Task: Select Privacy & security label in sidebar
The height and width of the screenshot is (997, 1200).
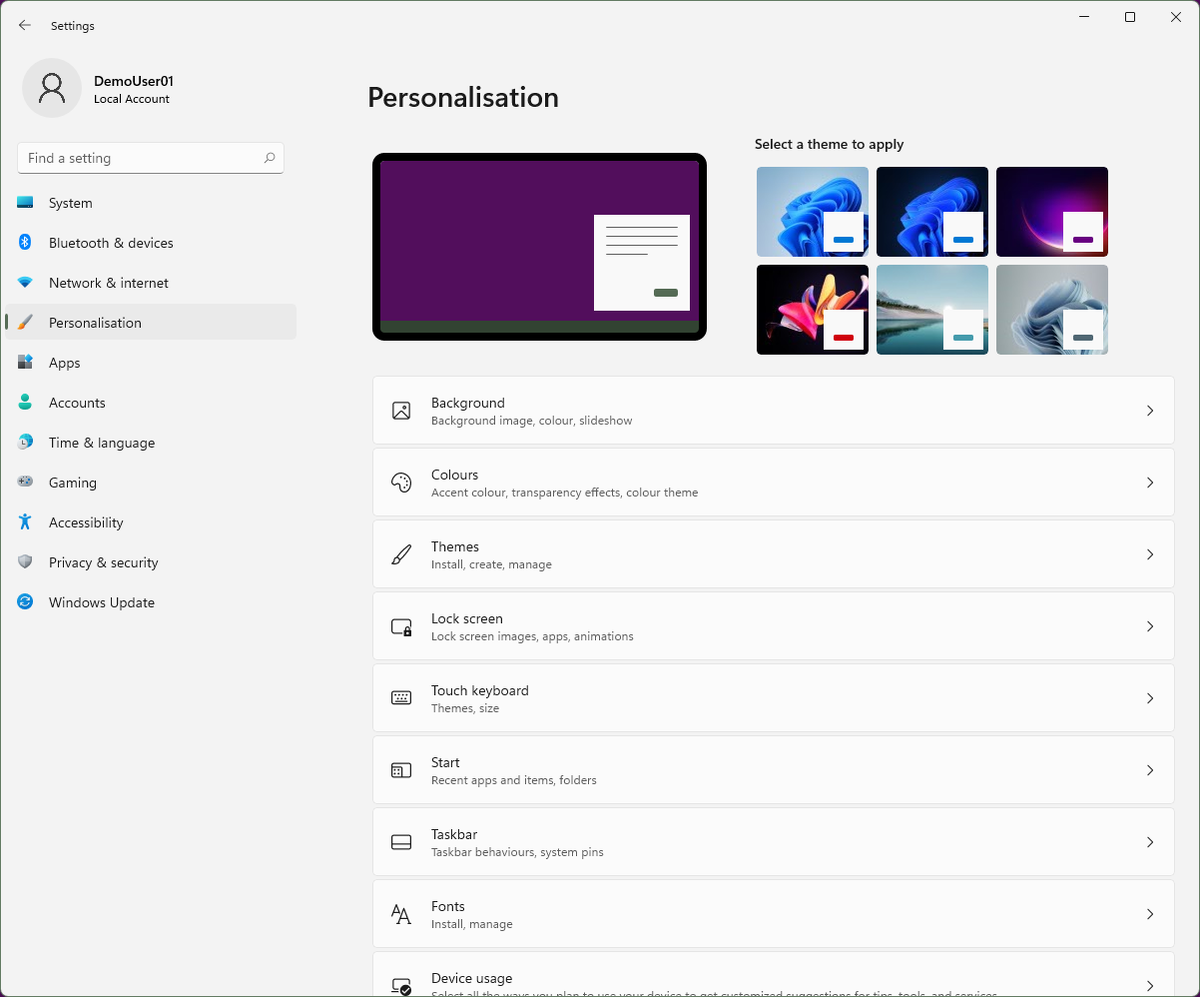Action: point(104,563)
